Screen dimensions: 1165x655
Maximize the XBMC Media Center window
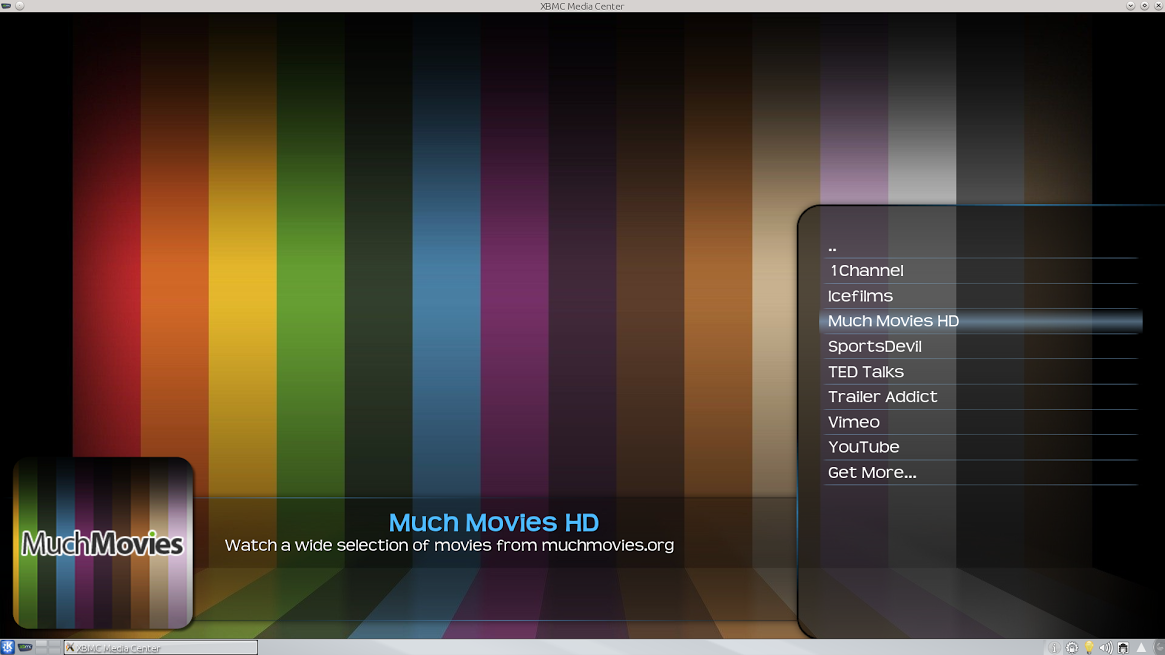(1145, 6)
